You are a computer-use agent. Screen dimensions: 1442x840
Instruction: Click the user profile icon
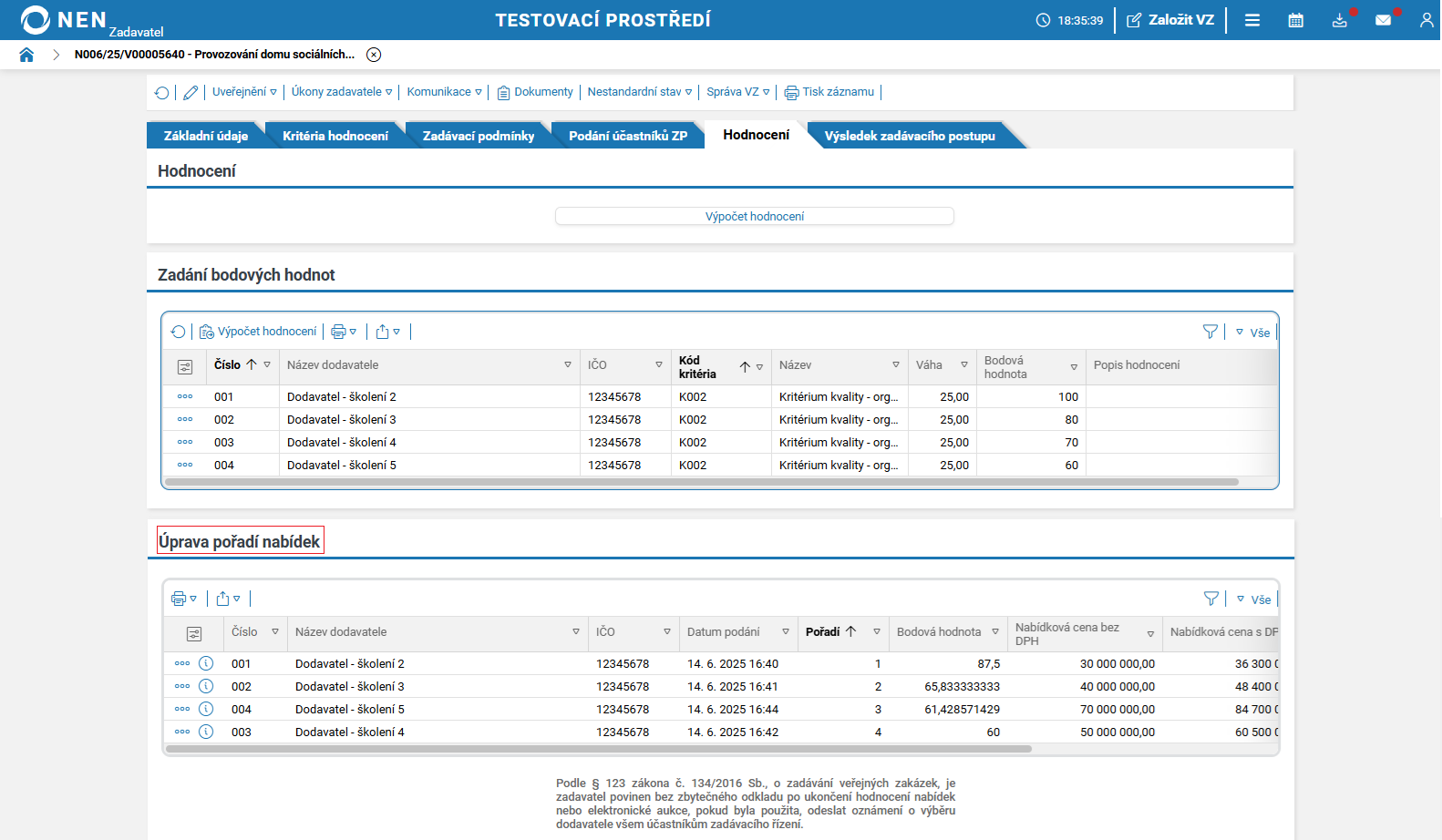pyautogui.click(x=1427, y=20)
